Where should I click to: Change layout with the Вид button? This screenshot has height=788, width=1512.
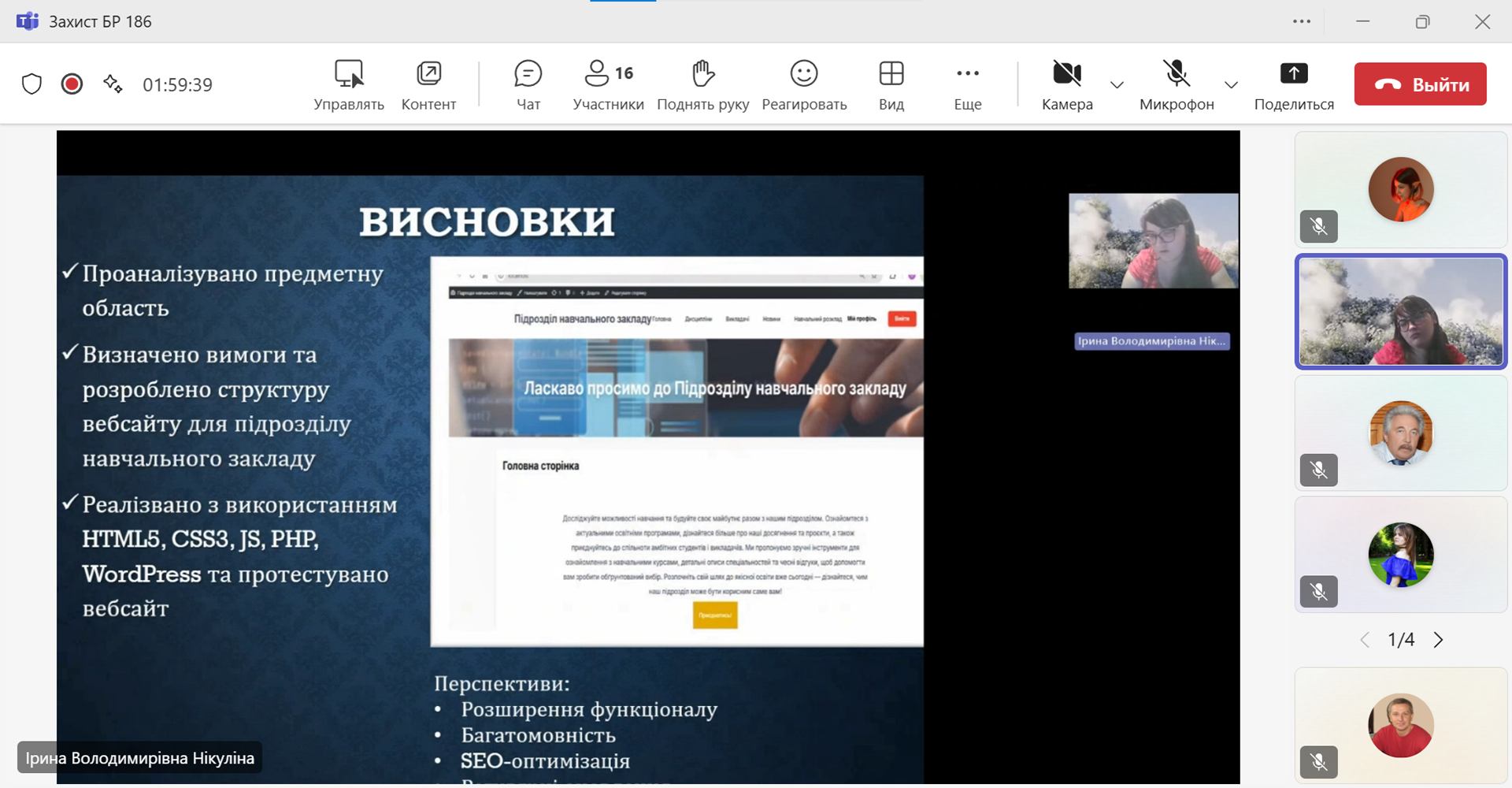[x=891, y=84]
